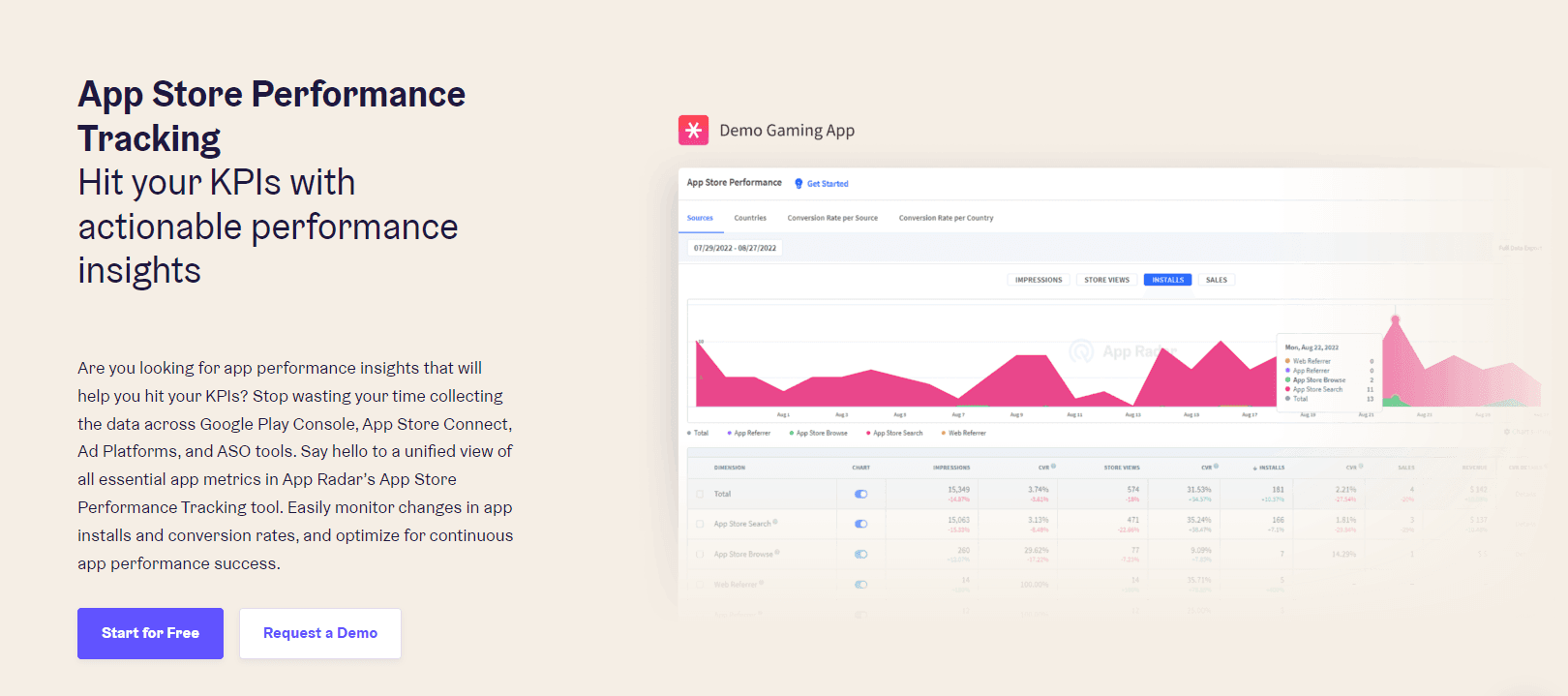The image size is (1568, 696).
Task: Click the Request a Demo button
Action: pyautogui.click(x=320, y=633)
